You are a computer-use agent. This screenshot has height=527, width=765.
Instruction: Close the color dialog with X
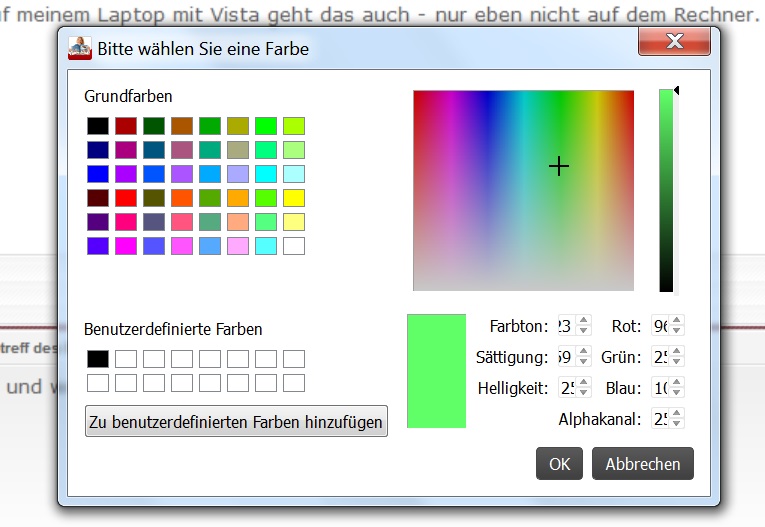click(674, 41)
